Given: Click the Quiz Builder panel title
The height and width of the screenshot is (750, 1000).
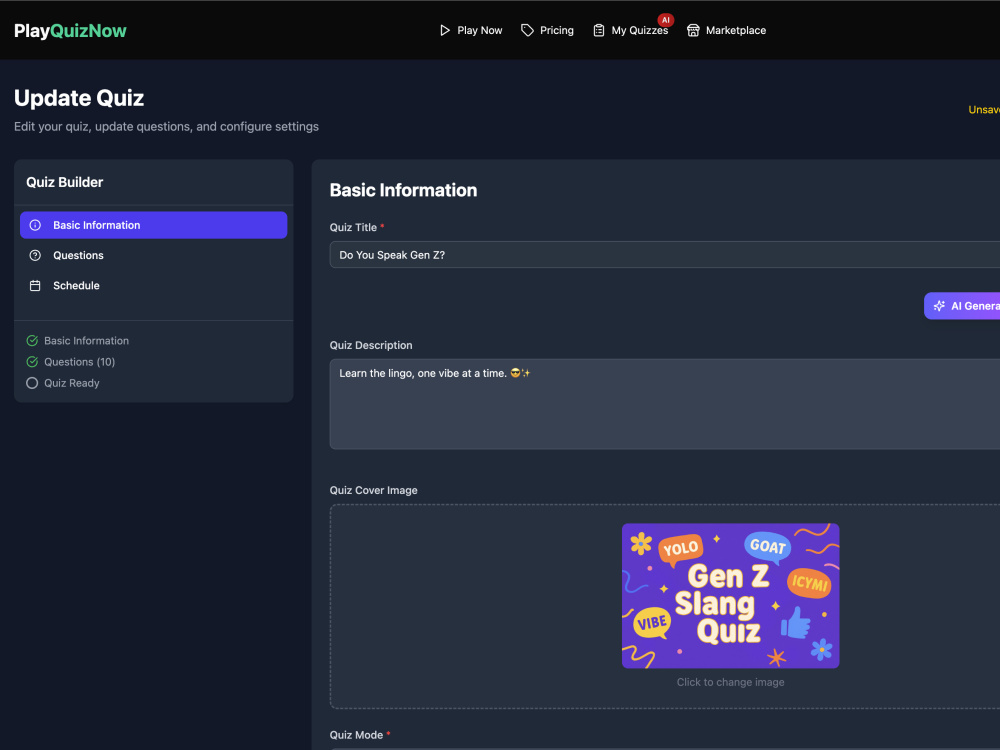Looking at the screenshot, I should [64, 182].
